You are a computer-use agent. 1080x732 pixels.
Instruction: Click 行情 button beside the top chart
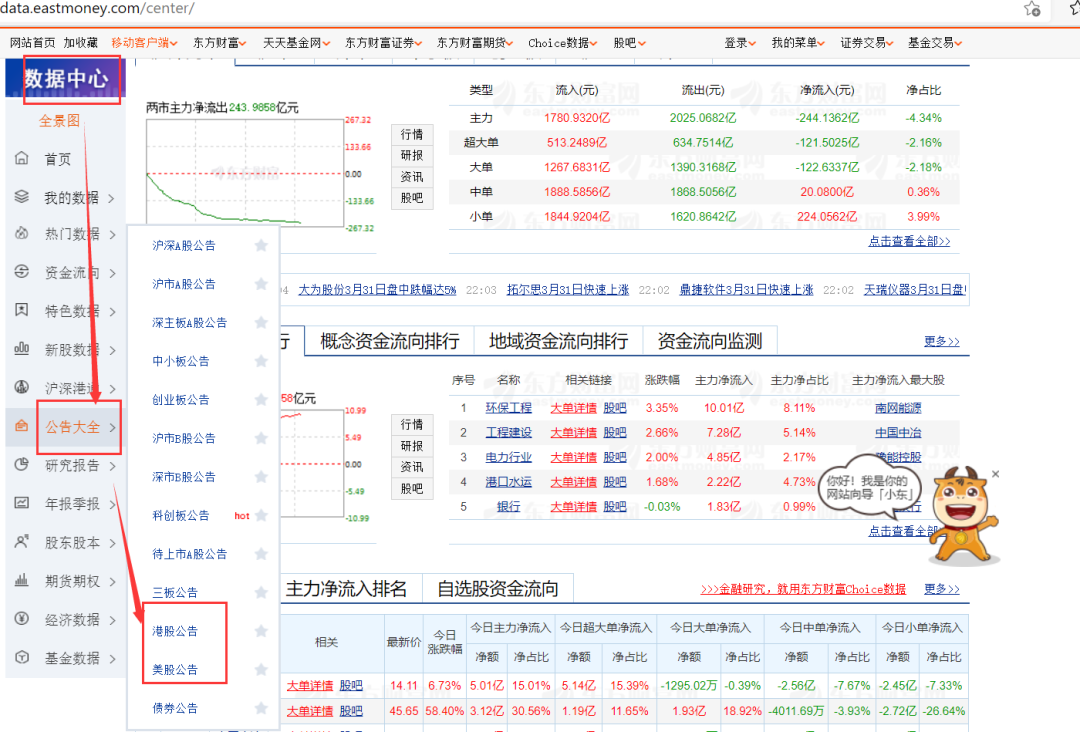tap(412, 134)
